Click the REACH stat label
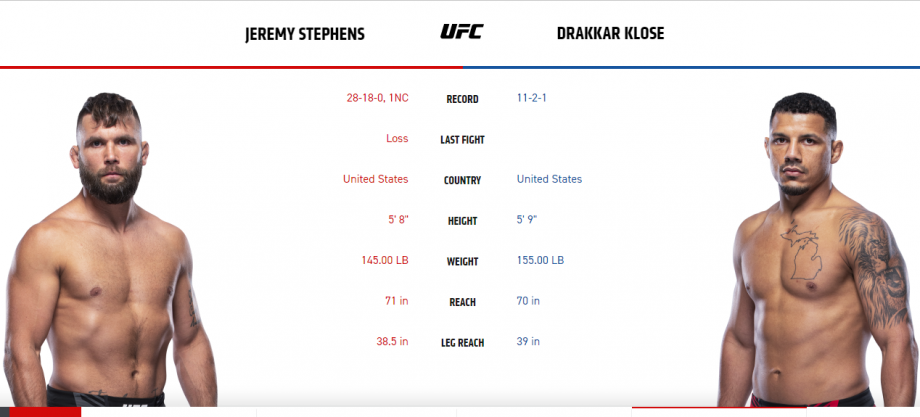This screenshot has width=920, height=417. (462, 302)
